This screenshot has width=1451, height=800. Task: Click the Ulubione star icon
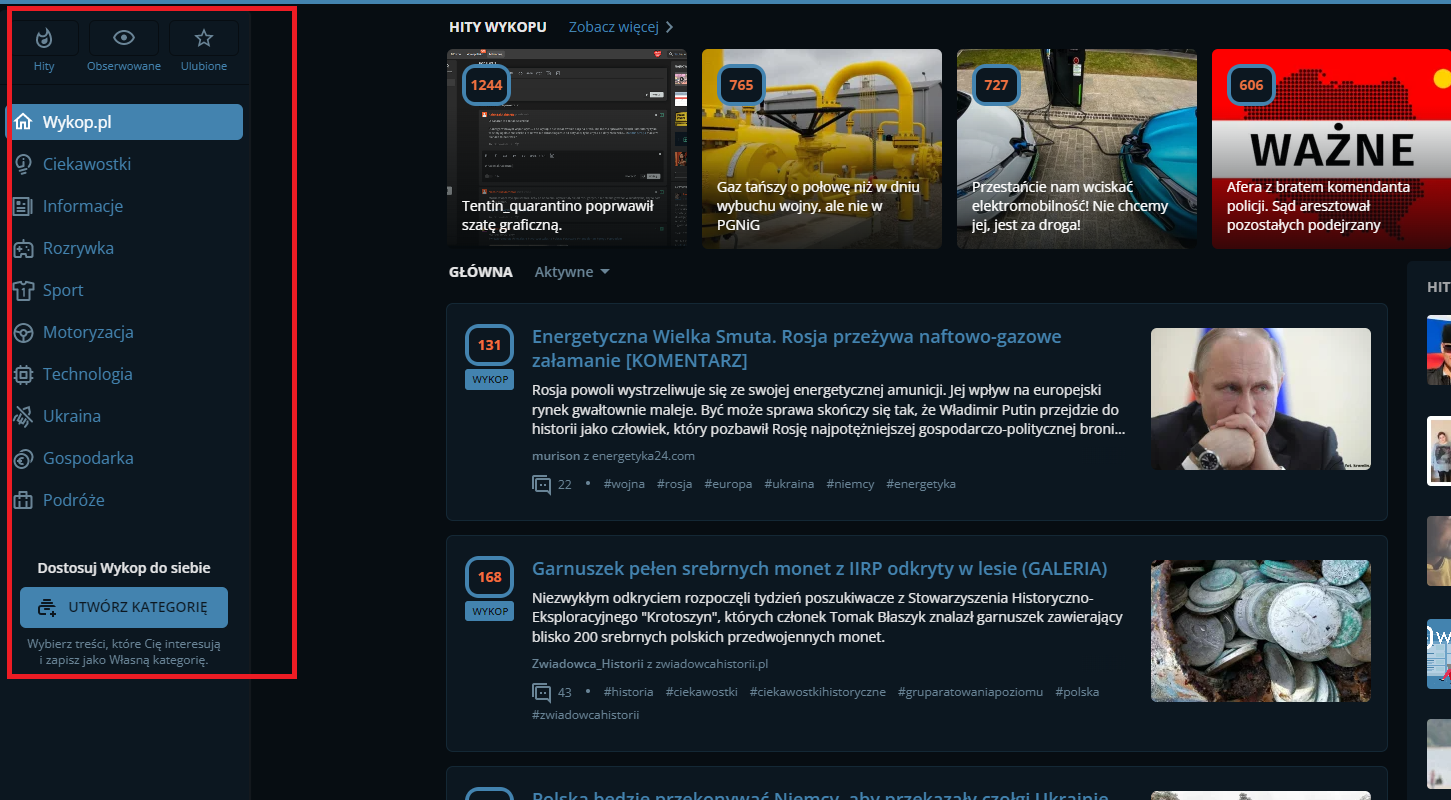[204, 38]
